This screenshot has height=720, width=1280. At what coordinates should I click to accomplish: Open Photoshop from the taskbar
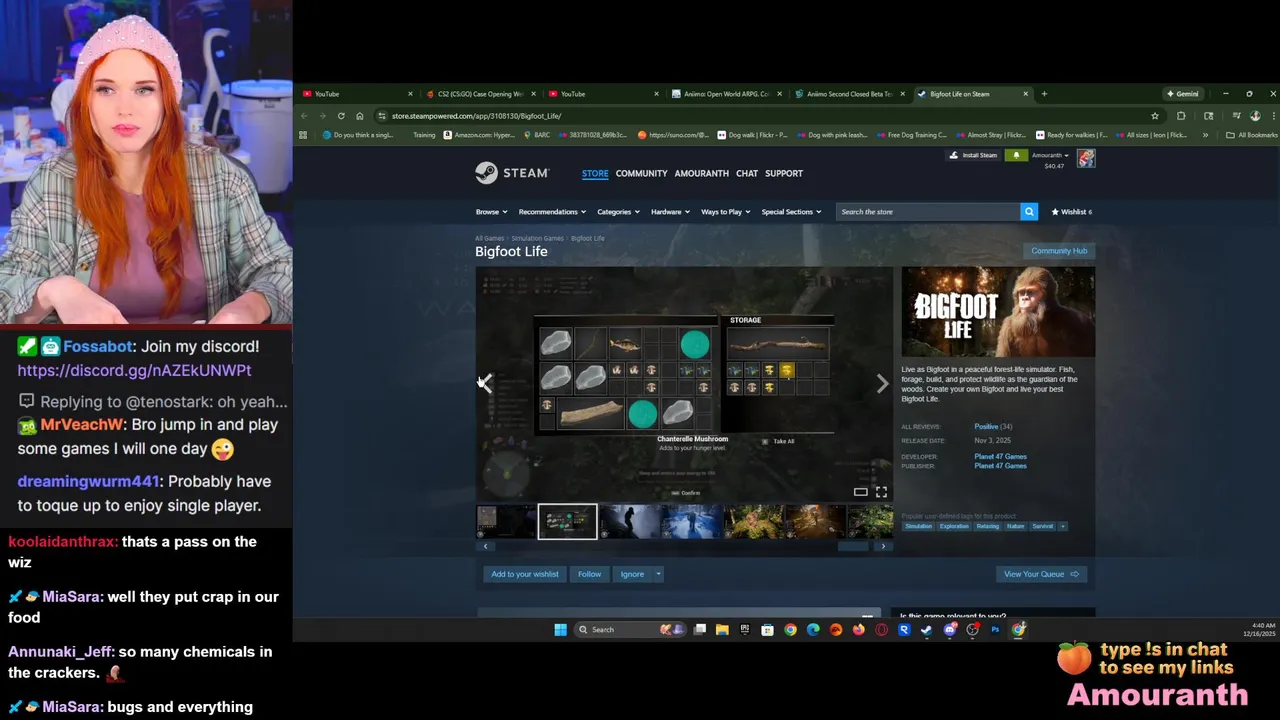coord(995,630)
